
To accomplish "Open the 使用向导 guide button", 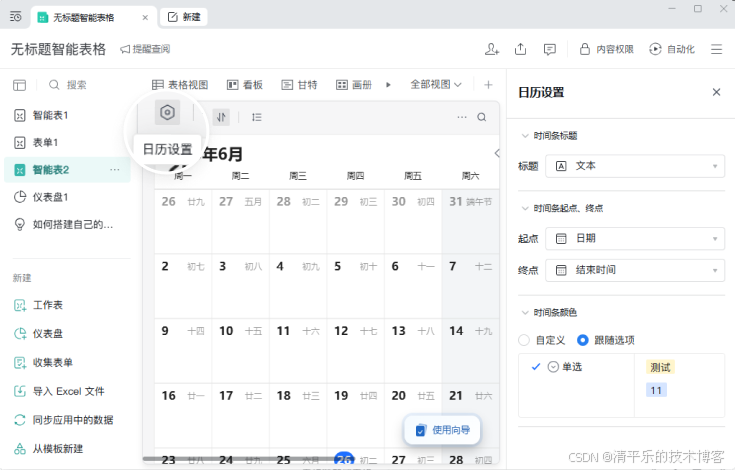I will (442, 430).
